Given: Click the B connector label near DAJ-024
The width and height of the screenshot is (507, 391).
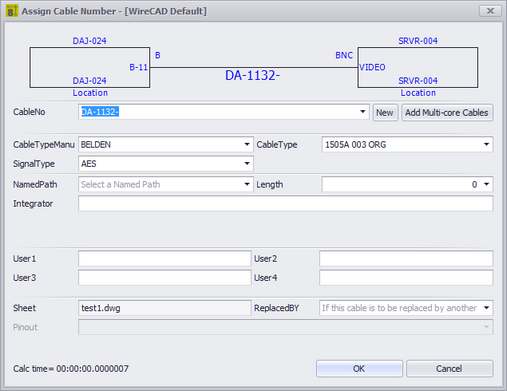Looking at the screenshot, I should pyautogui.click(x=158, y=55).
